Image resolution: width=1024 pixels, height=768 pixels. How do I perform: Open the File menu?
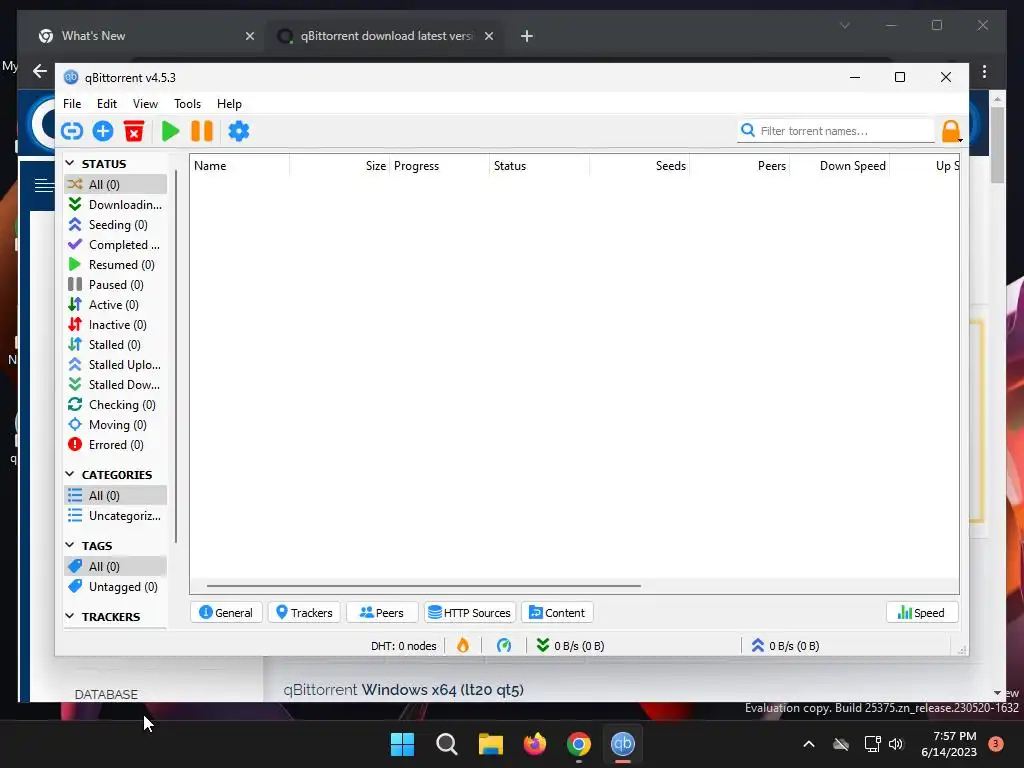pyautogui.click(x=72, y=104)
